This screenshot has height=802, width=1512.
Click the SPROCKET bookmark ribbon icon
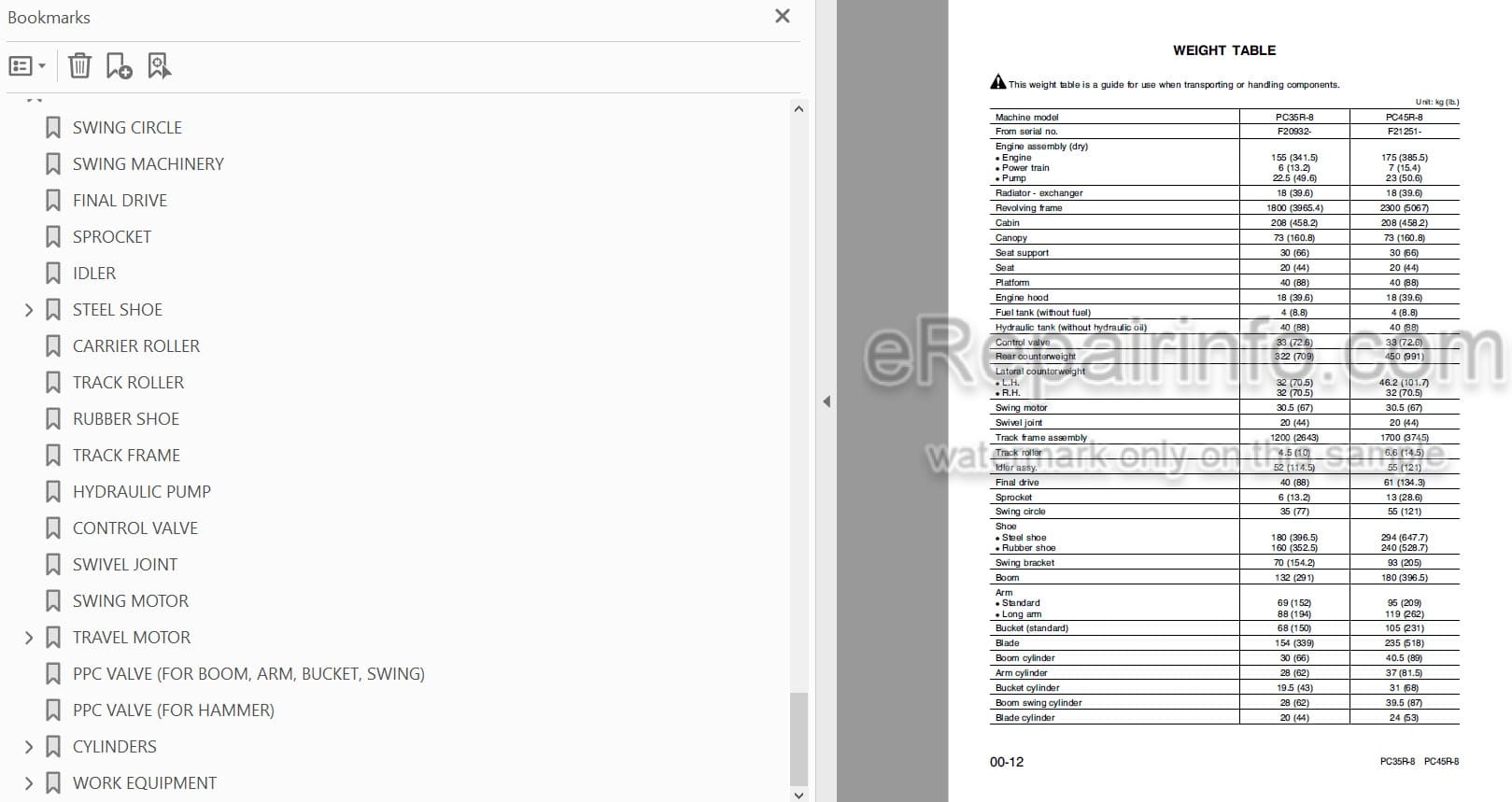(x=53, y=237)
